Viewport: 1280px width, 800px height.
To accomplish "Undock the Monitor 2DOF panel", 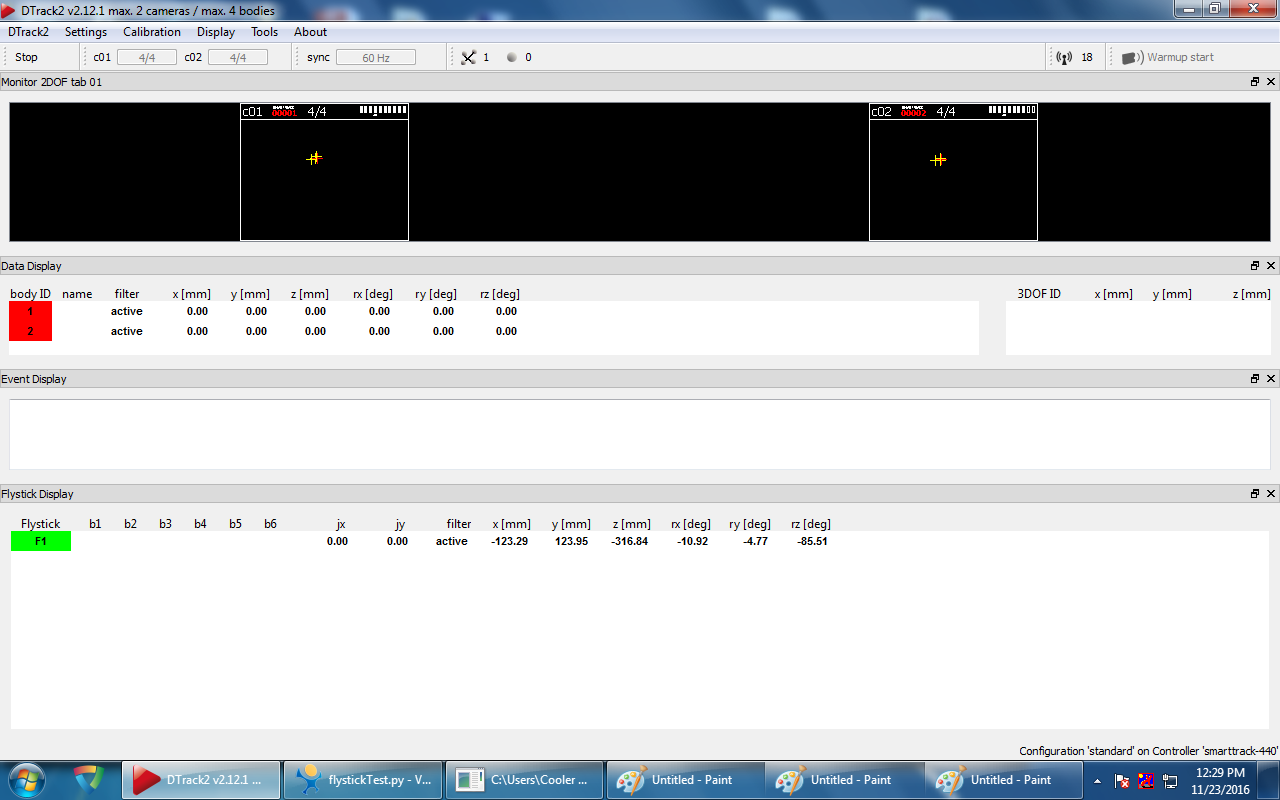I will coord(1255,82).
